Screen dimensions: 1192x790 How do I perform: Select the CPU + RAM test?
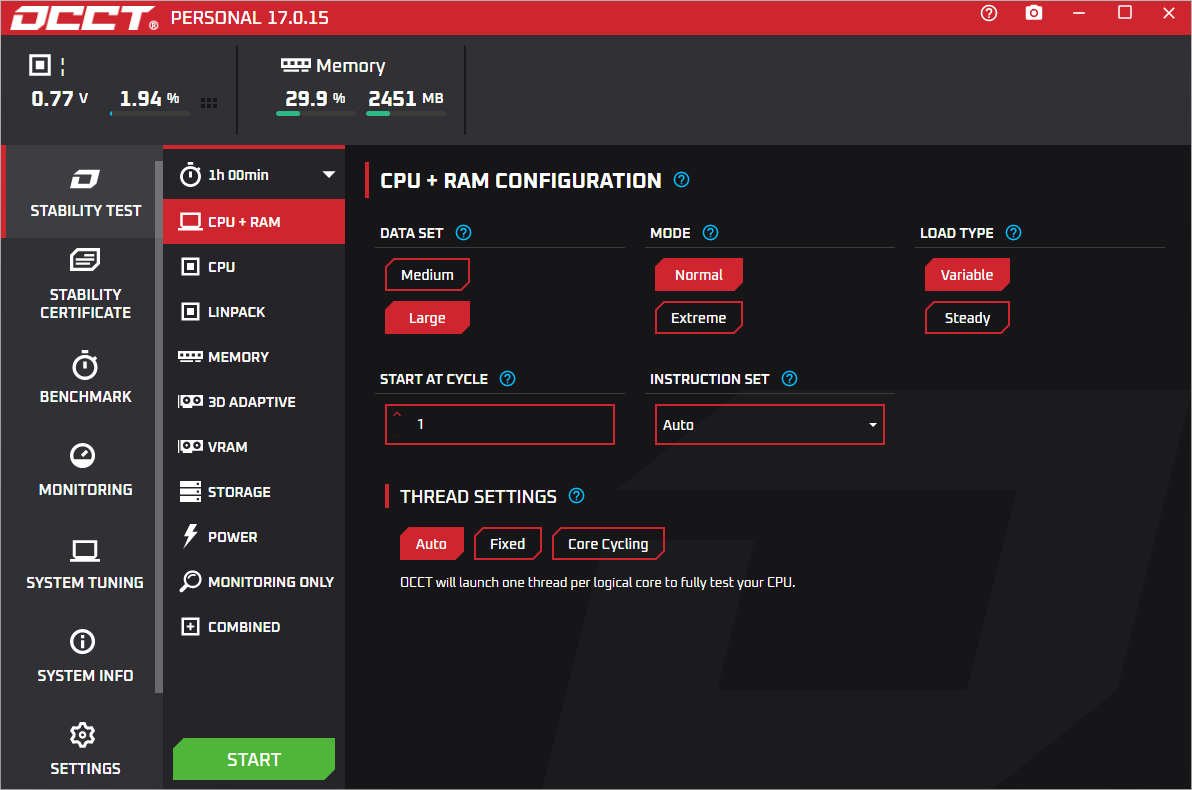[254, 221]
